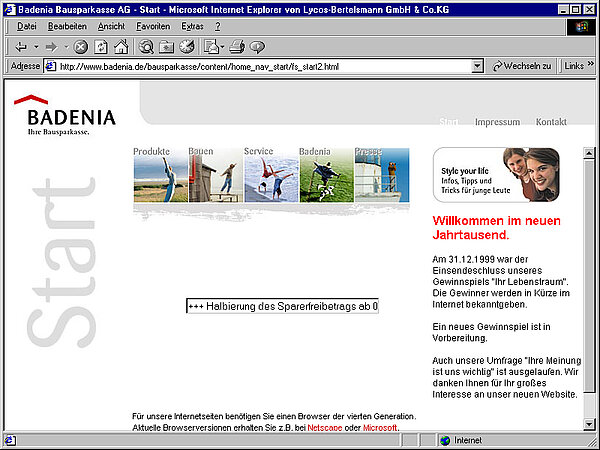The width and height of the screenshot is (600, 450).
Task: Open the Badenia section image
Action: 327,174
